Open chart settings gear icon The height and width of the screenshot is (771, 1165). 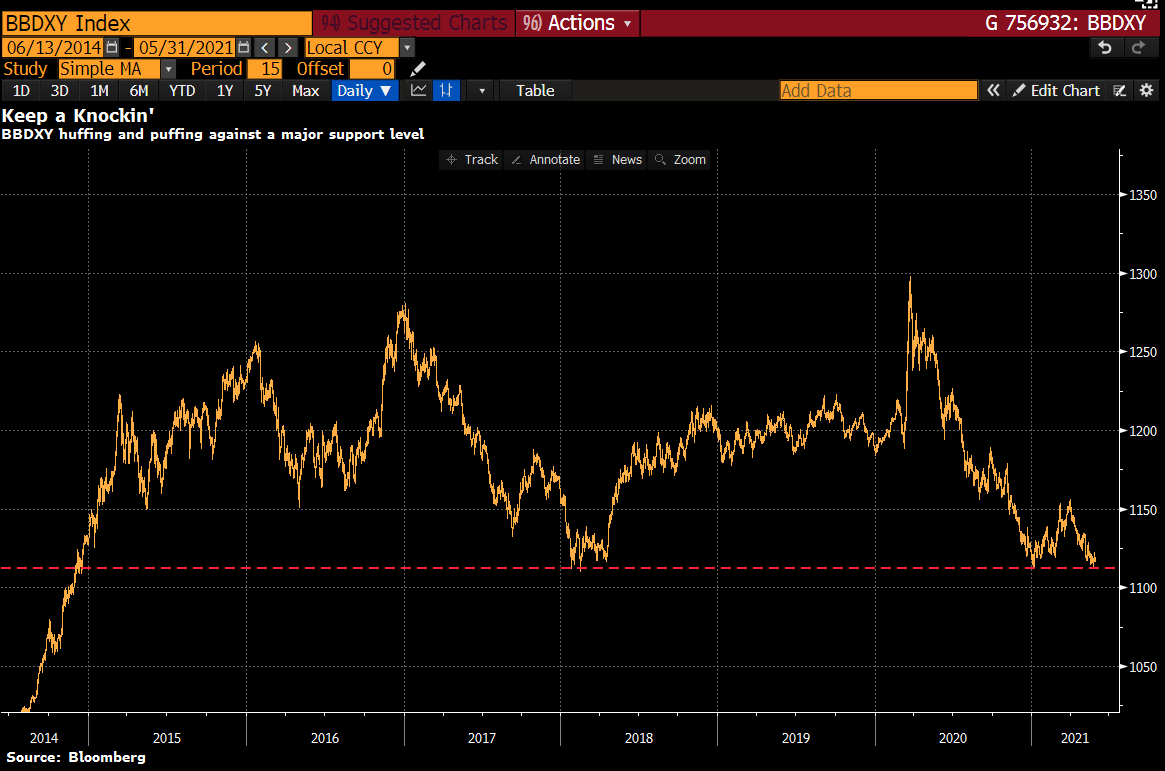1146,91
